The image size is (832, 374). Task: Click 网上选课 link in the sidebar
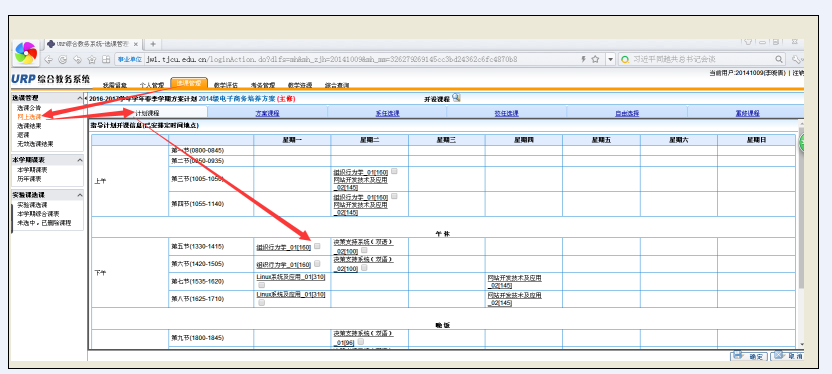pyautogui.click(x=29, y=116)
